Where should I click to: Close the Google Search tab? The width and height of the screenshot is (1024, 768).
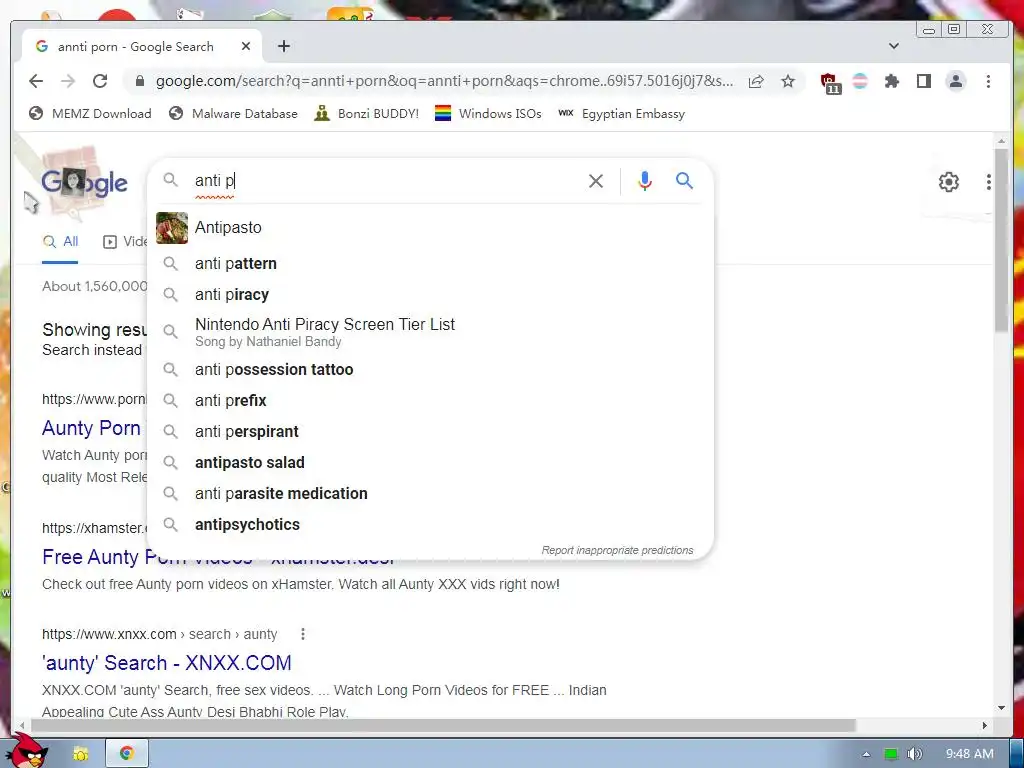point(246,46)
